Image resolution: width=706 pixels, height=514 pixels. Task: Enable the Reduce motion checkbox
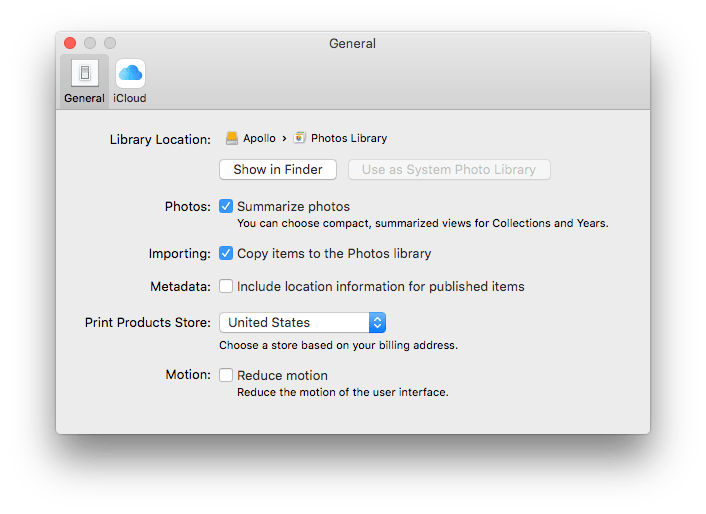226,375
